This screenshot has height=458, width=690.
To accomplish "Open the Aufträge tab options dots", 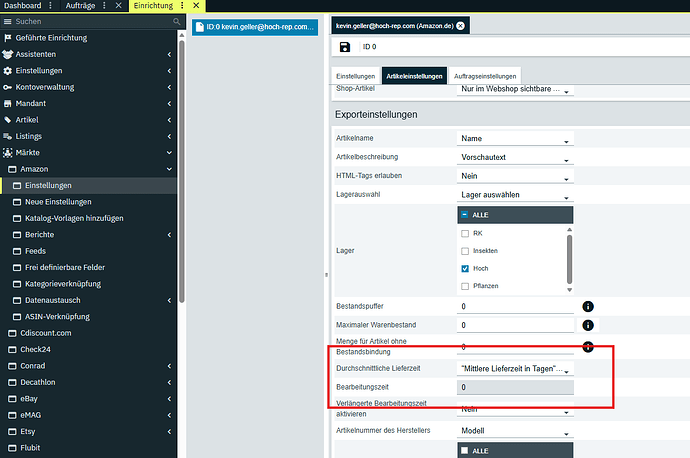I will tap(104, 5).
